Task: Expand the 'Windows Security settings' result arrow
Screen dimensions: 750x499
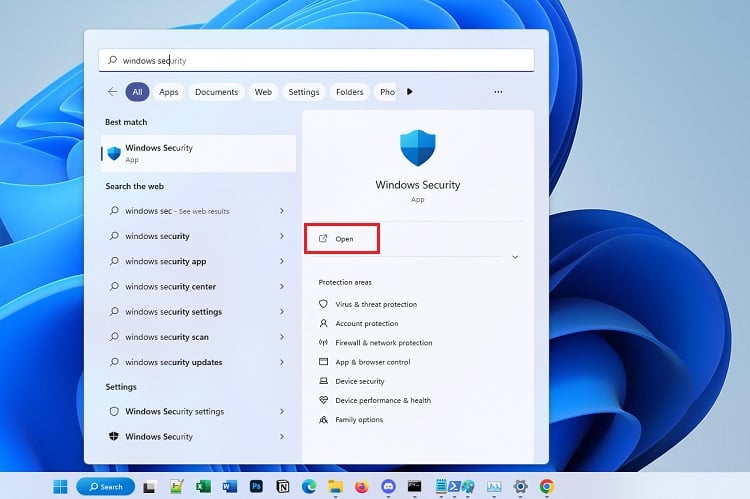Action: [282, 411]
